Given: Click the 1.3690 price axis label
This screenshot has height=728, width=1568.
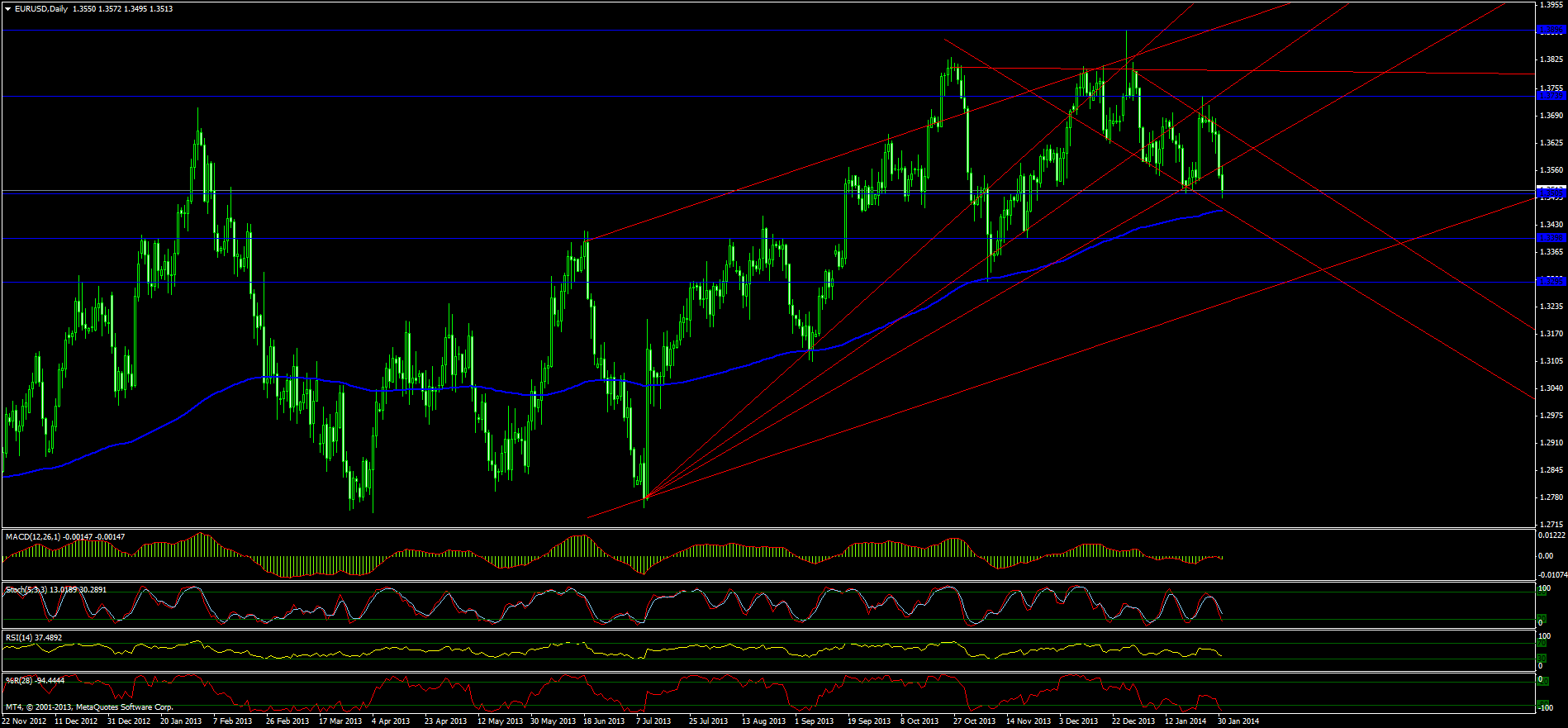Looking at the screenshot, I should coord(1551,116).
